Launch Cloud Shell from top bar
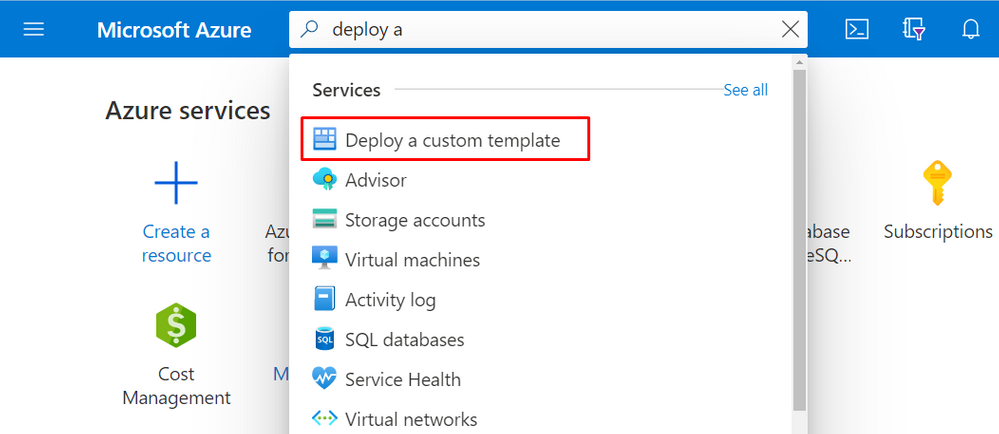 857,29
